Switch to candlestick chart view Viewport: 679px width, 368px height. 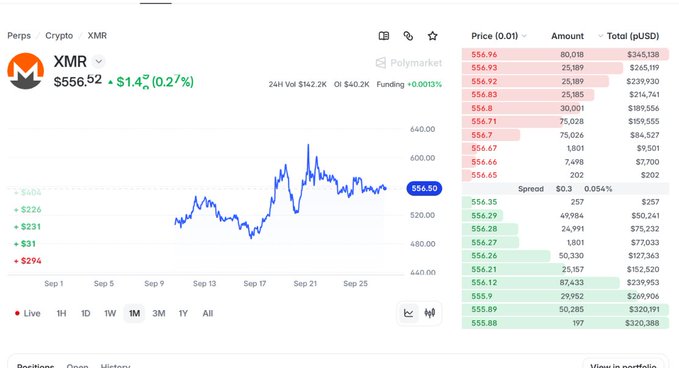430,313
